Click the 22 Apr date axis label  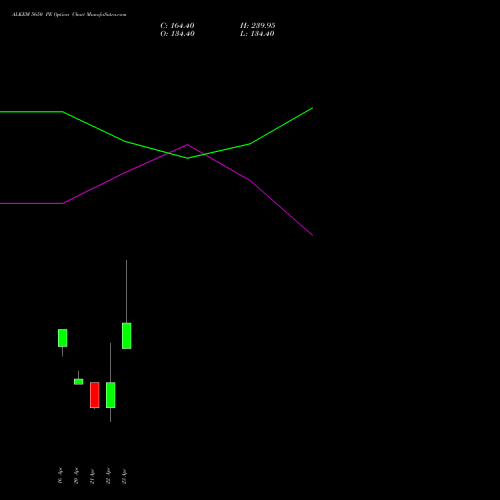click(108, 476)
